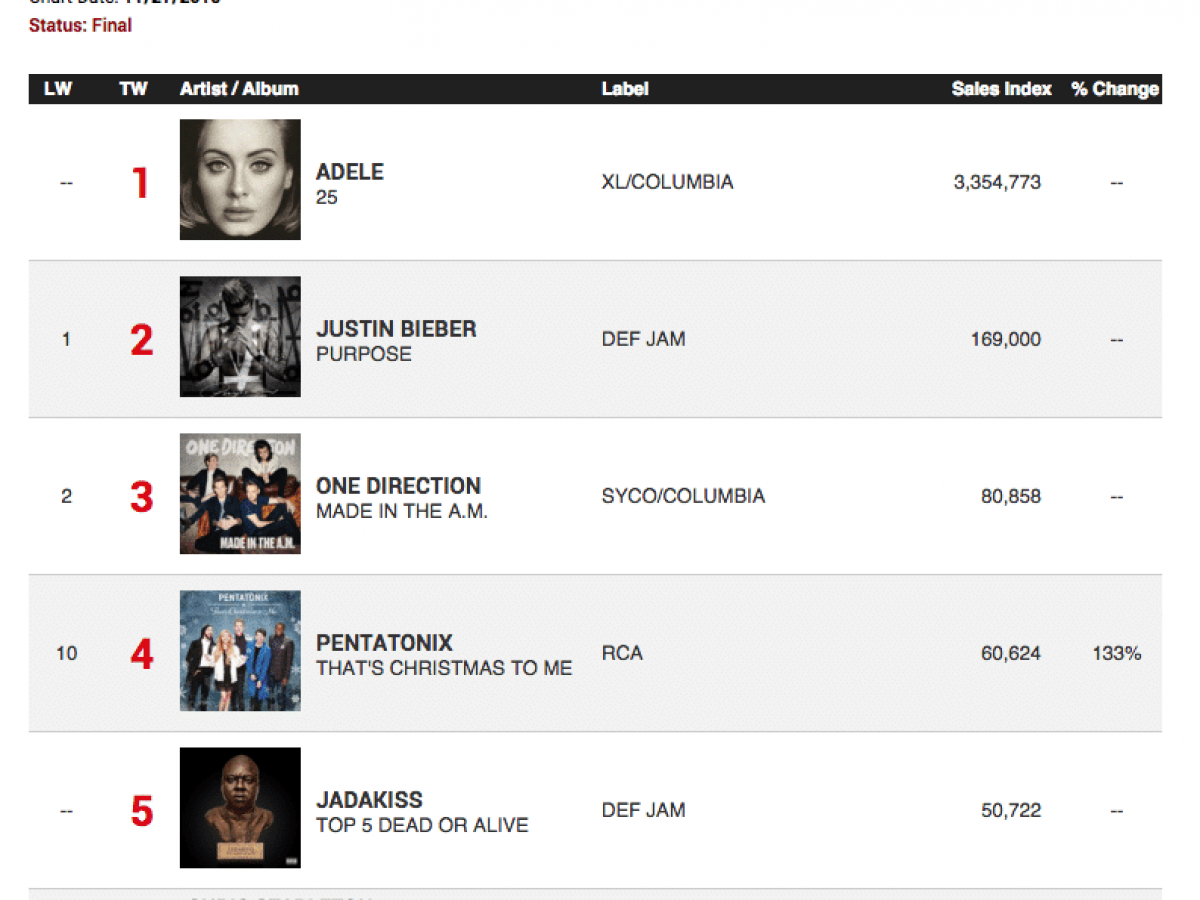
Task: Click Pentatonix Christmas album cover
Action: click(240, 651)
